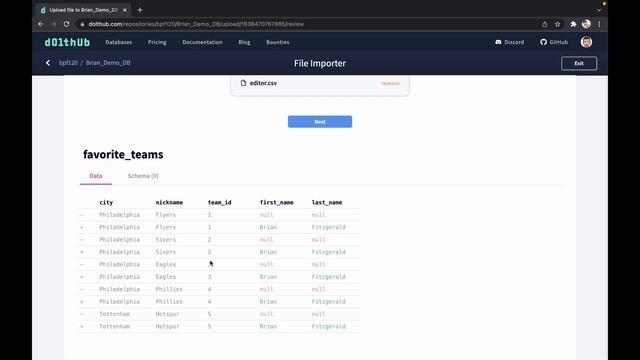Remove the editor.csv file
This screenshot has width=640, height=360.
[x=390, y=83]
